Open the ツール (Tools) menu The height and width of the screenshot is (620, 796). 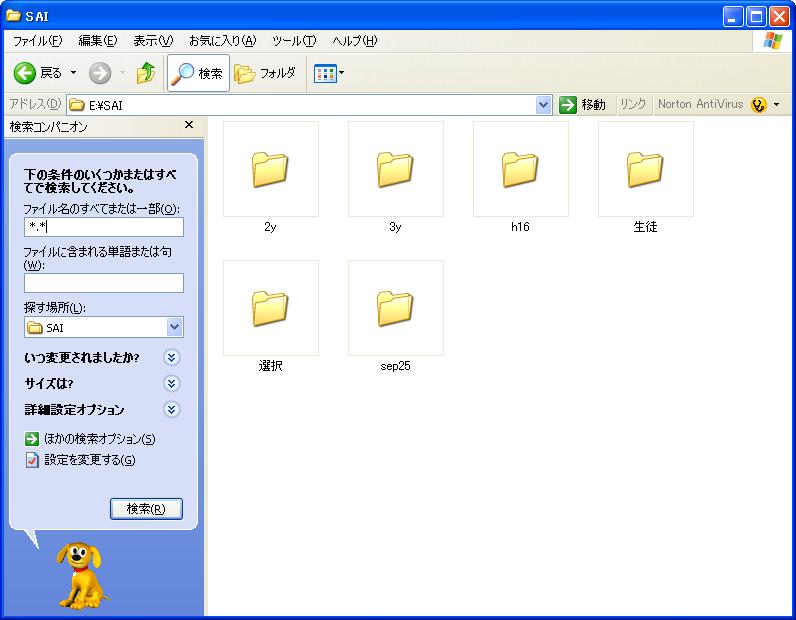pyautogui.click(x=294, y=41)
